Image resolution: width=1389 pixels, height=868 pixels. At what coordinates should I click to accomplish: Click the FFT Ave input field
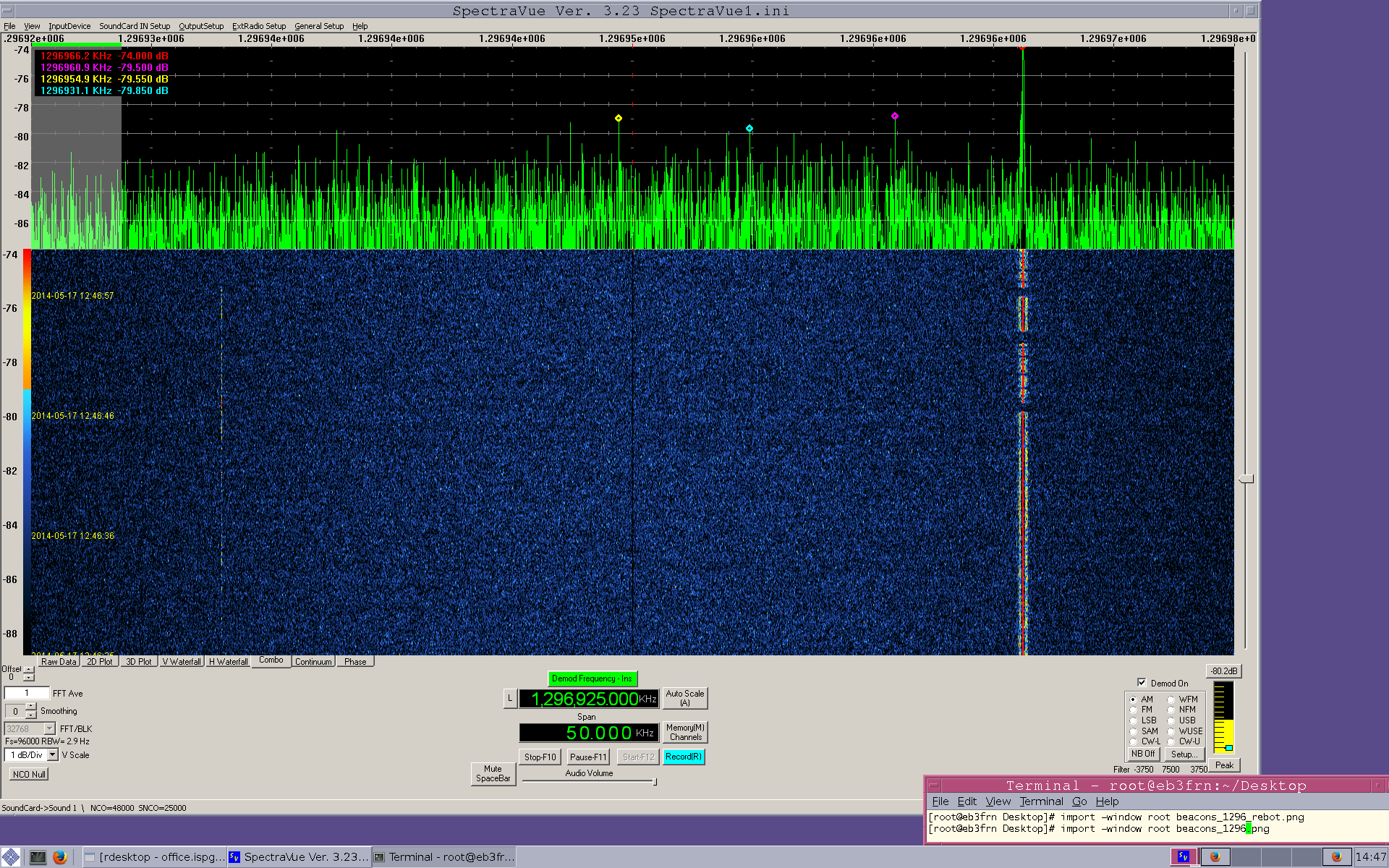pos(27,693)
